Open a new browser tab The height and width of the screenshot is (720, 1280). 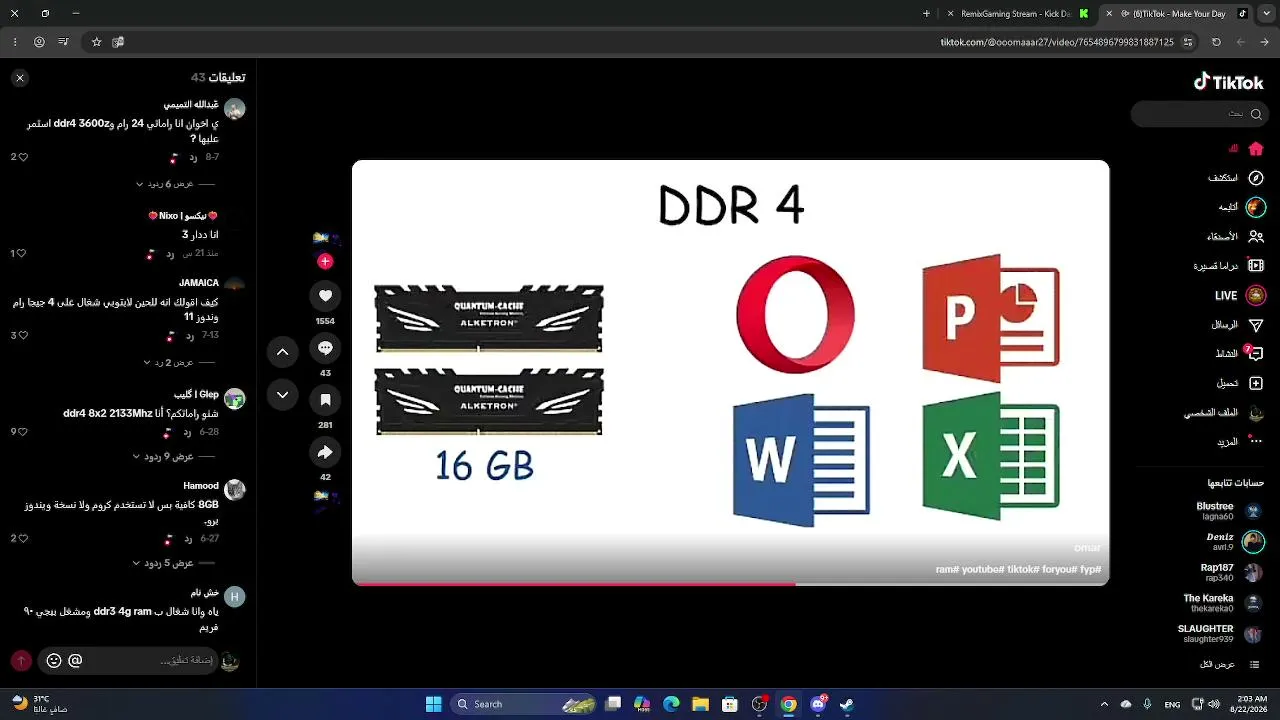tap(926, 14)
